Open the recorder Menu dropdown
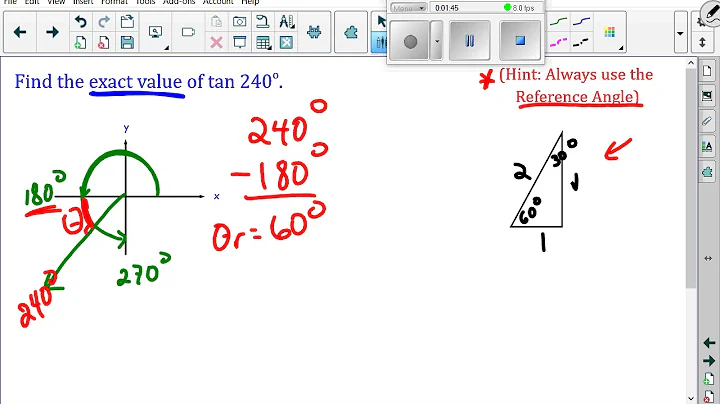720x404 pixels. pos(409,8)
